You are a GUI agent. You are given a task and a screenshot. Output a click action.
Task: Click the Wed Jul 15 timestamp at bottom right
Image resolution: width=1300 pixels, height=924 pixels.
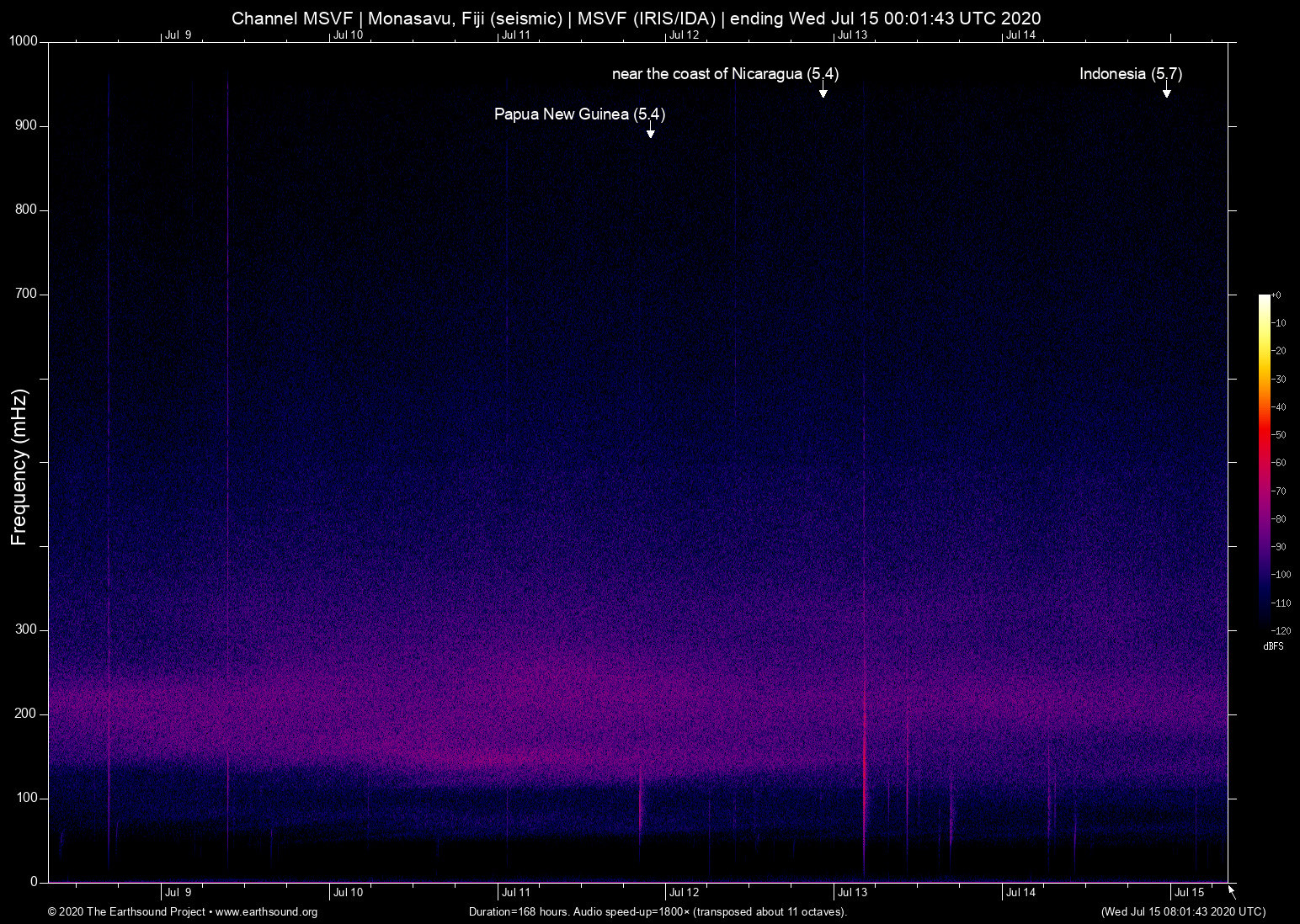tap(1182, 911)
